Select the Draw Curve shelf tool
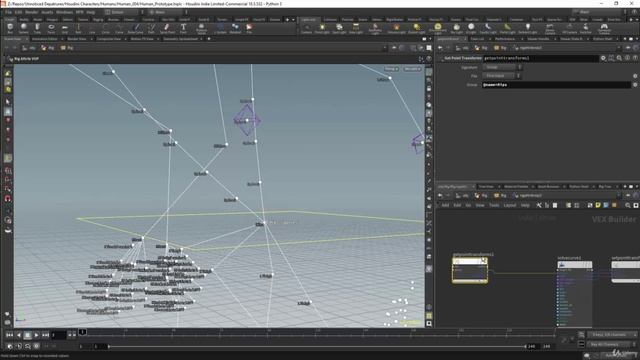Image resolution: width=640 pixels, height=360 pixels. pos(136,28)
